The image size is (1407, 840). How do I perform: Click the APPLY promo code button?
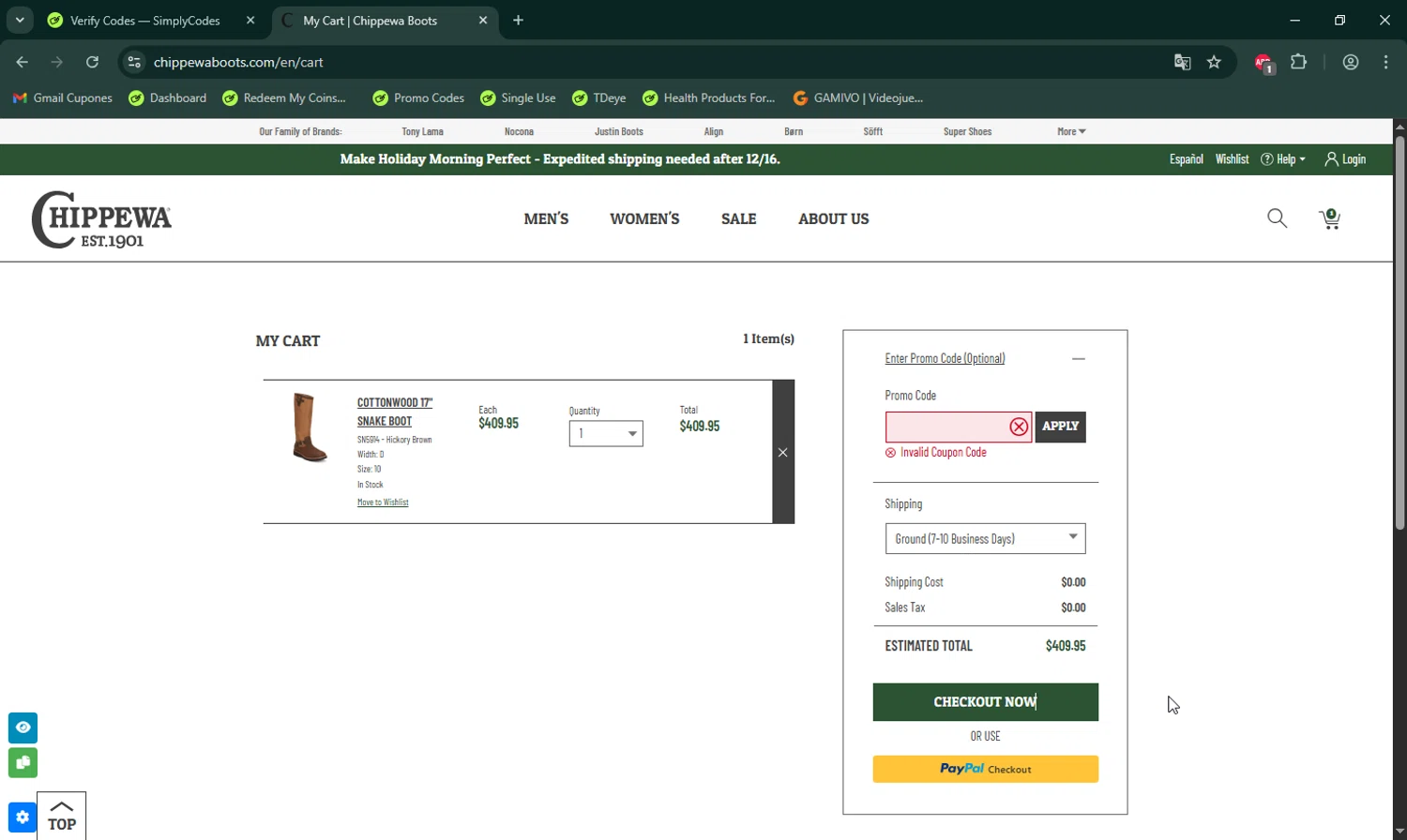1060,427
